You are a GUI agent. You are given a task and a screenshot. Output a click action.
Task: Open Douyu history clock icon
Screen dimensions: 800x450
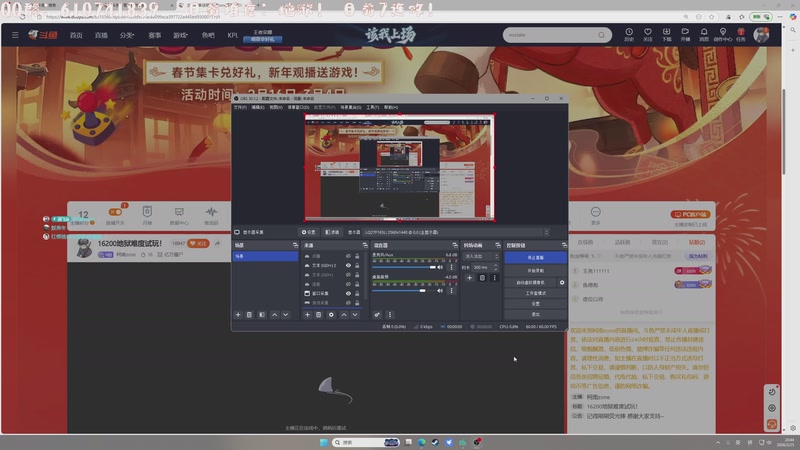pyautogui.click(x=629, y=34)
